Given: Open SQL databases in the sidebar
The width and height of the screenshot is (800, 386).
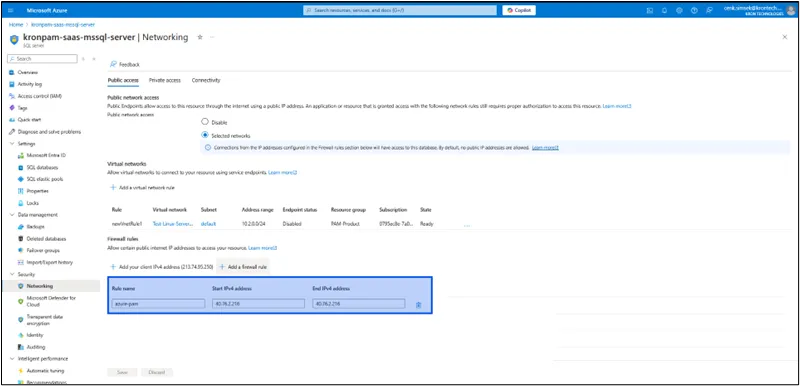Looking at the screenshot, I should coord(42,167).
